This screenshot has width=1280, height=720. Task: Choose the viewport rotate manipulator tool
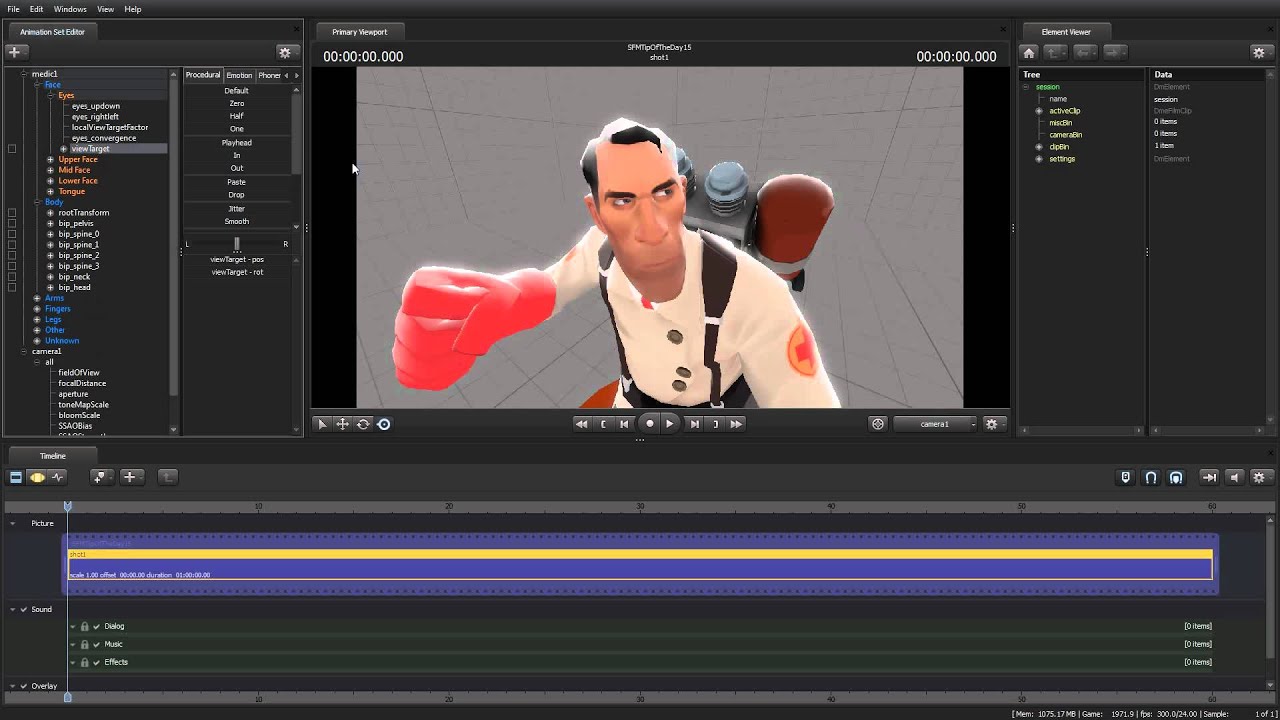tap(363, 424)
